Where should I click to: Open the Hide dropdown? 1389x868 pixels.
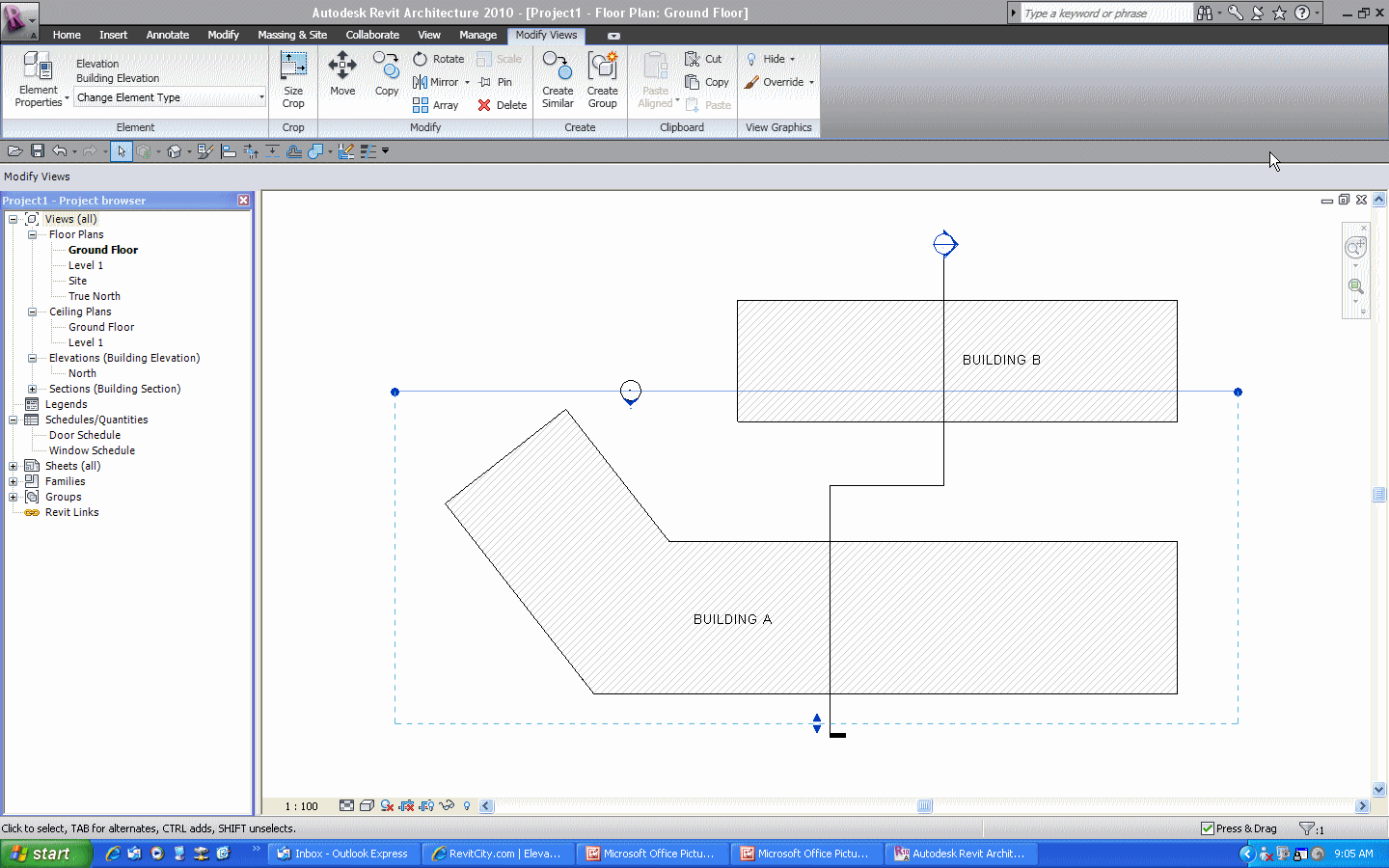(x=771, y=59)
